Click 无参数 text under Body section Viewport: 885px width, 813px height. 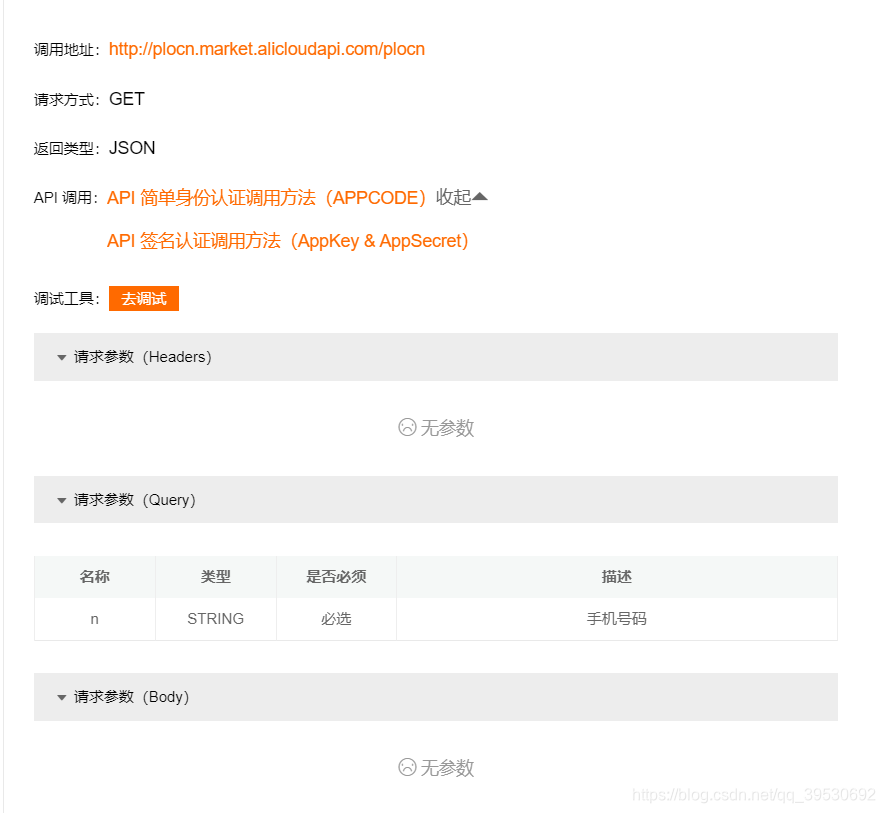coord(447,767)
